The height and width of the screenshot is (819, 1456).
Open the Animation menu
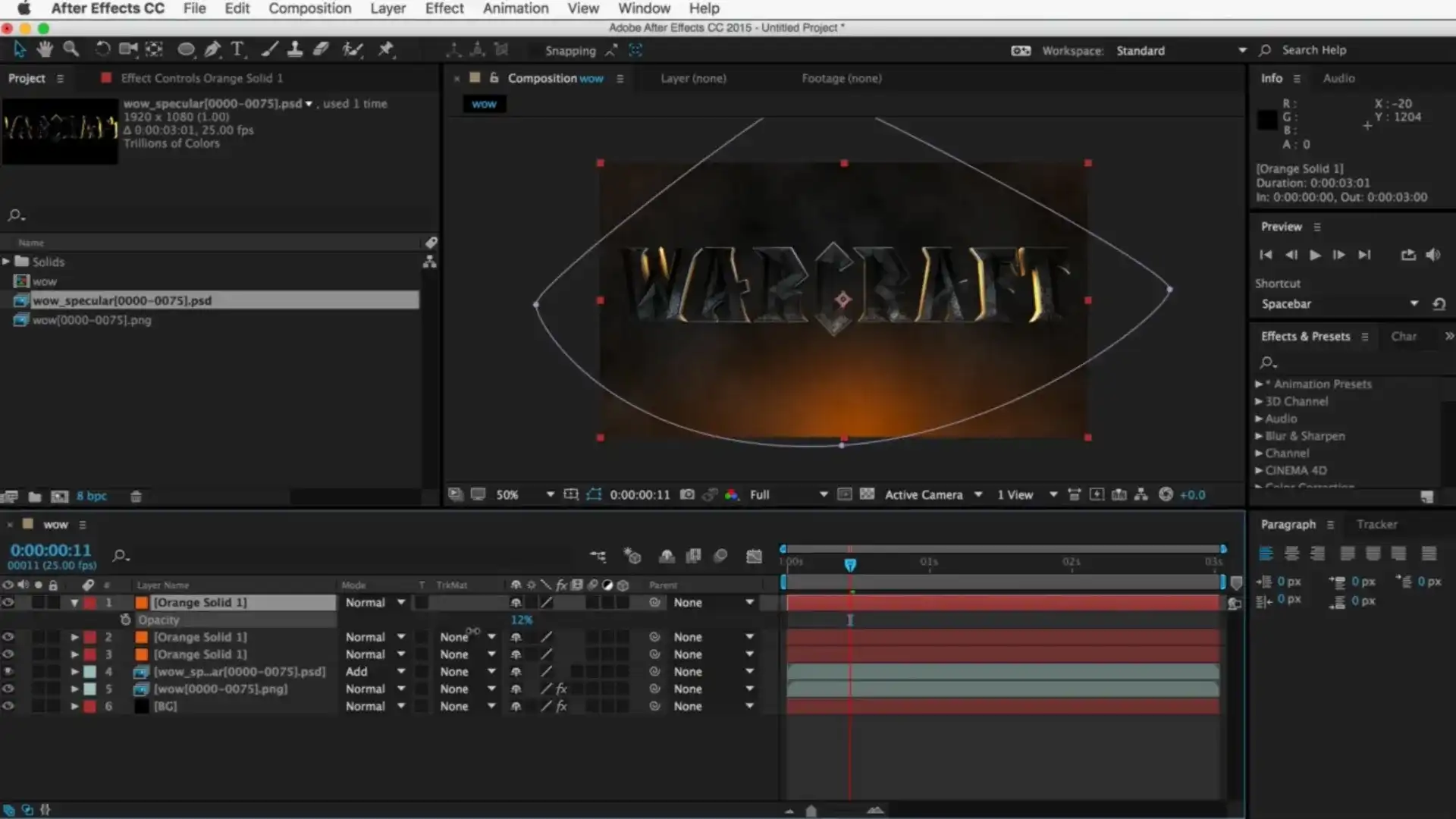point(516,8)
